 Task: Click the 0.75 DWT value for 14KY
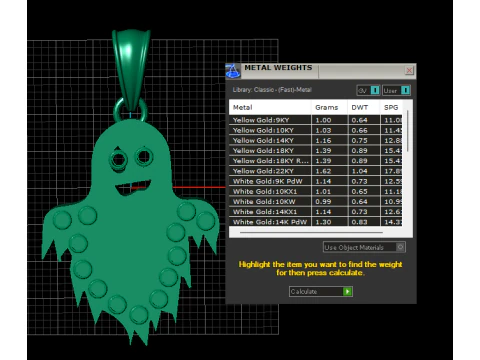point(359,140)
